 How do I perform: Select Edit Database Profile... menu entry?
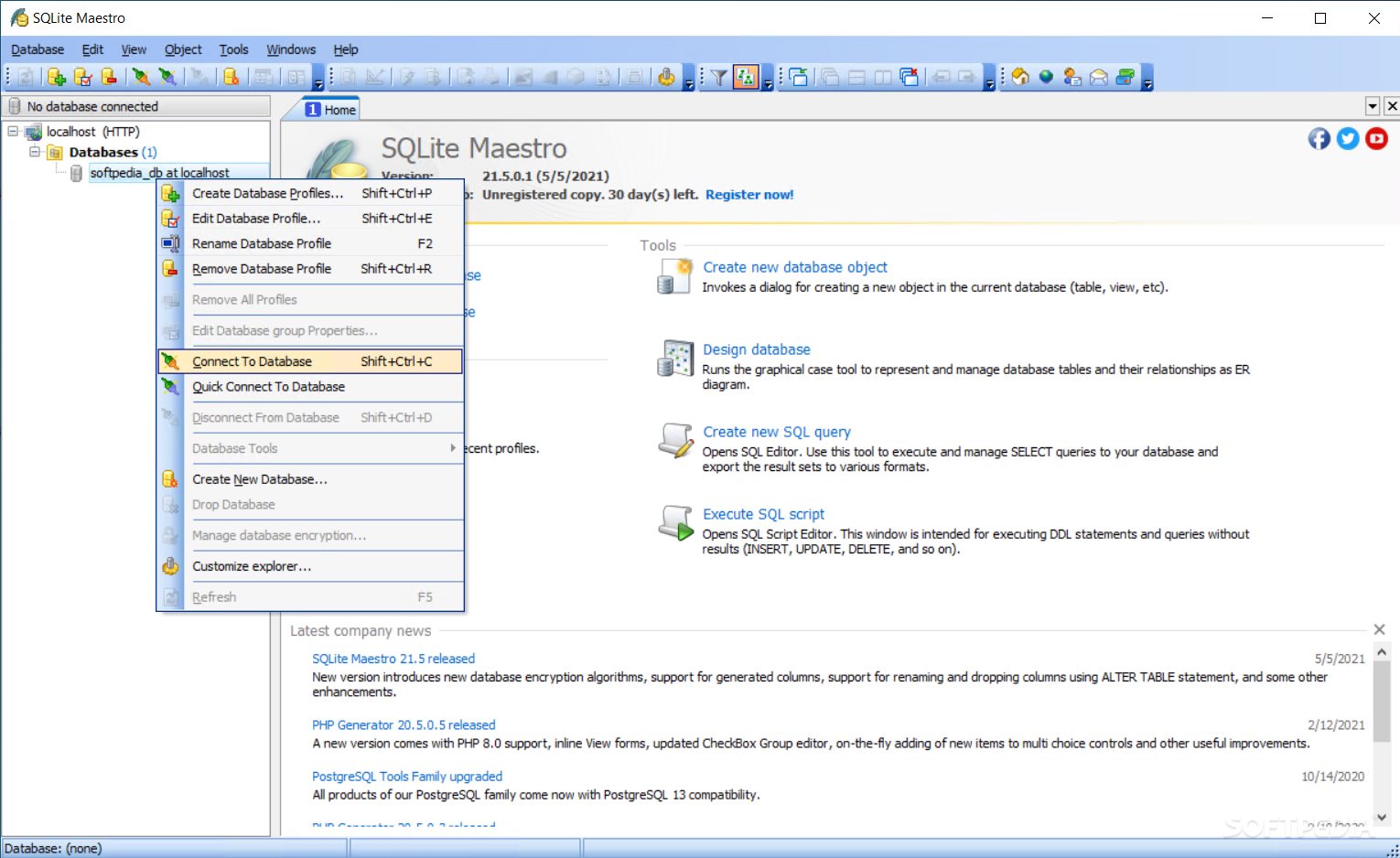tap(310, 219)
